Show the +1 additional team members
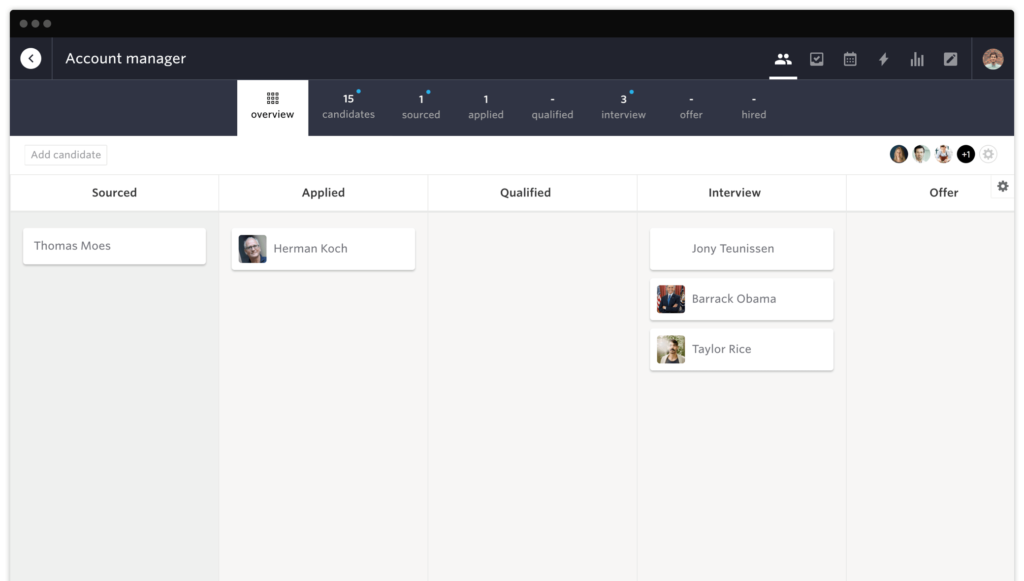Image resolution: width=1024 pixels, height=581 pixels. (x=966, y=154)
